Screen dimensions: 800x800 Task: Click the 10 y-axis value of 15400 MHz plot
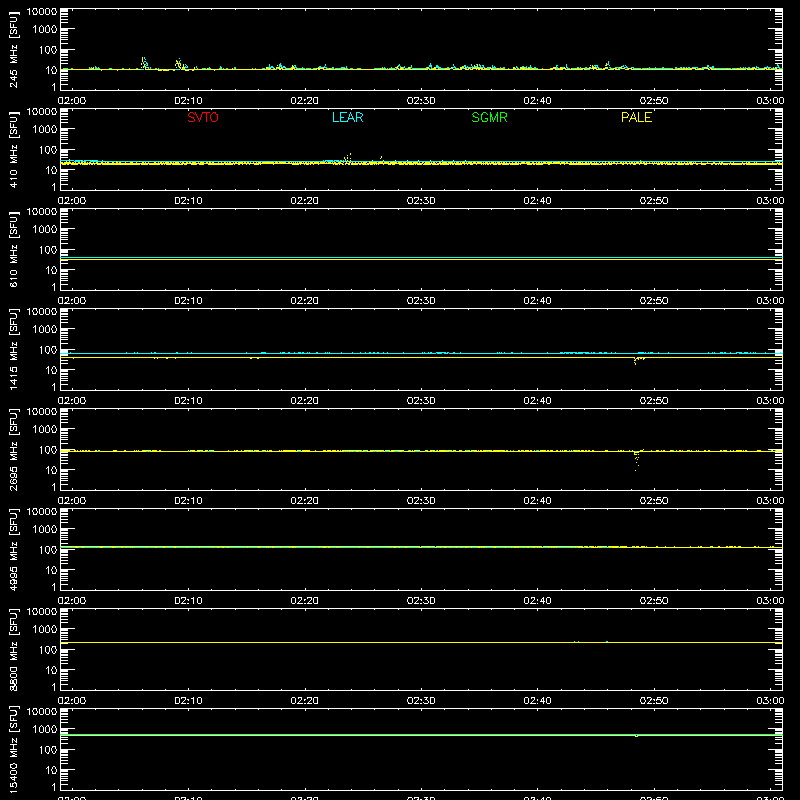52,770
